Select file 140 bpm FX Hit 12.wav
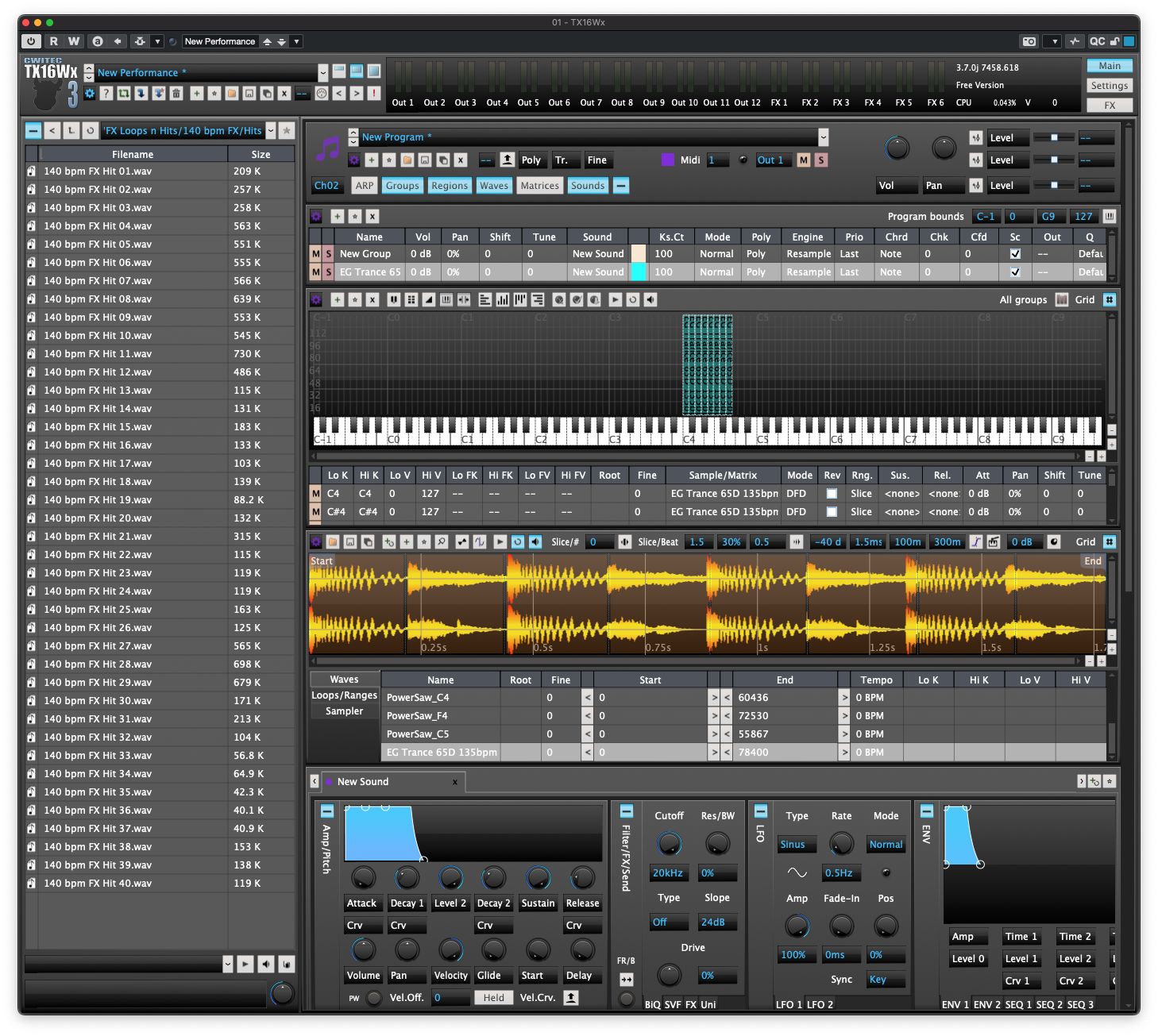Screen dimensions: 1158x1036 [x=160, y=372]
